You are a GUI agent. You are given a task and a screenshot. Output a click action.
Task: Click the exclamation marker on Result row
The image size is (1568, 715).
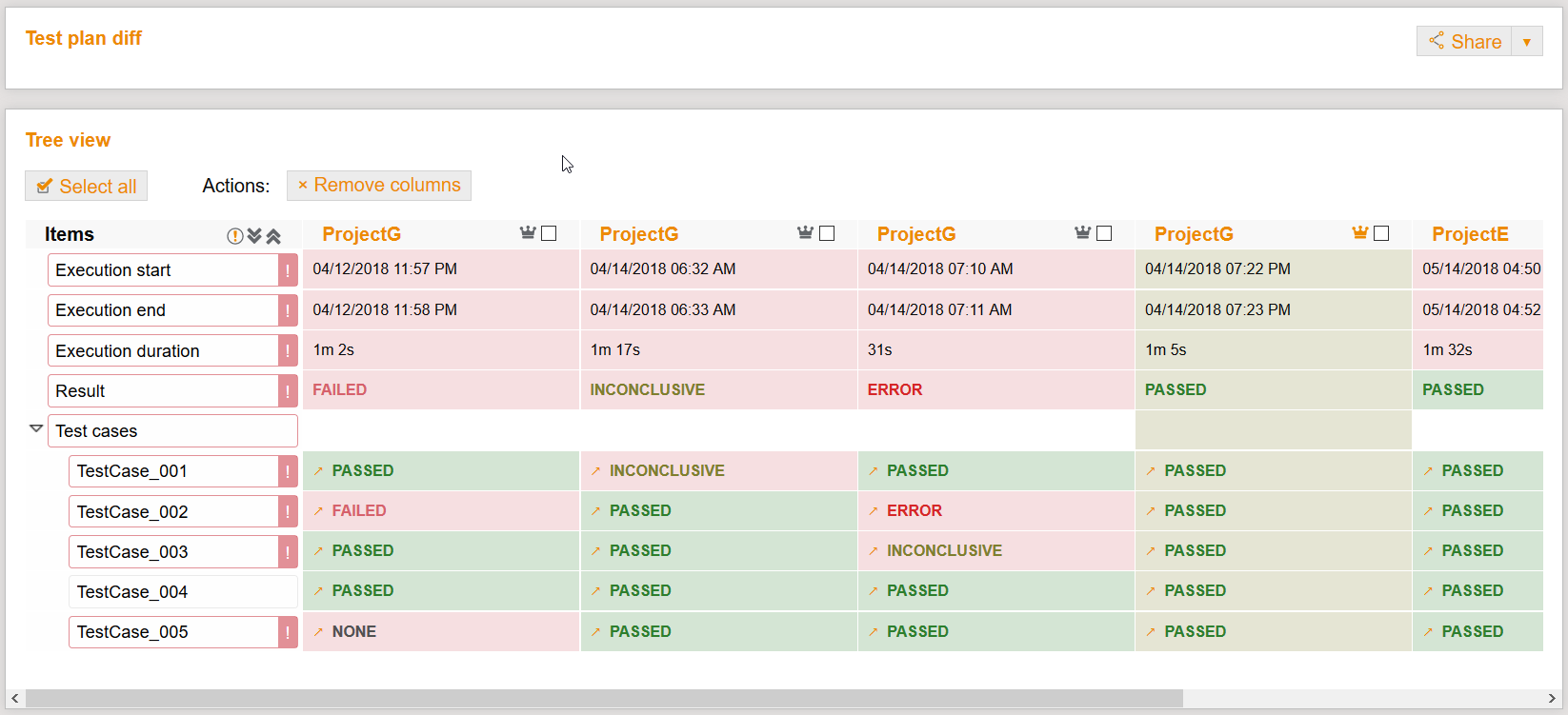point(288,390)
